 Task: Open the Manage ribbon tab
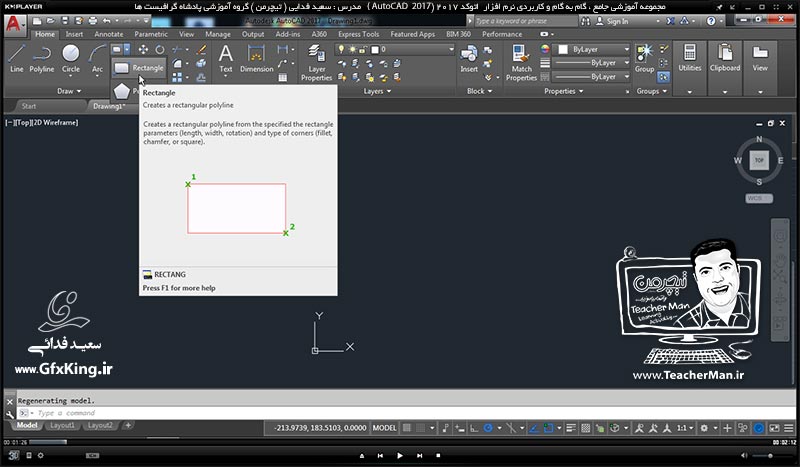[218, 34]
